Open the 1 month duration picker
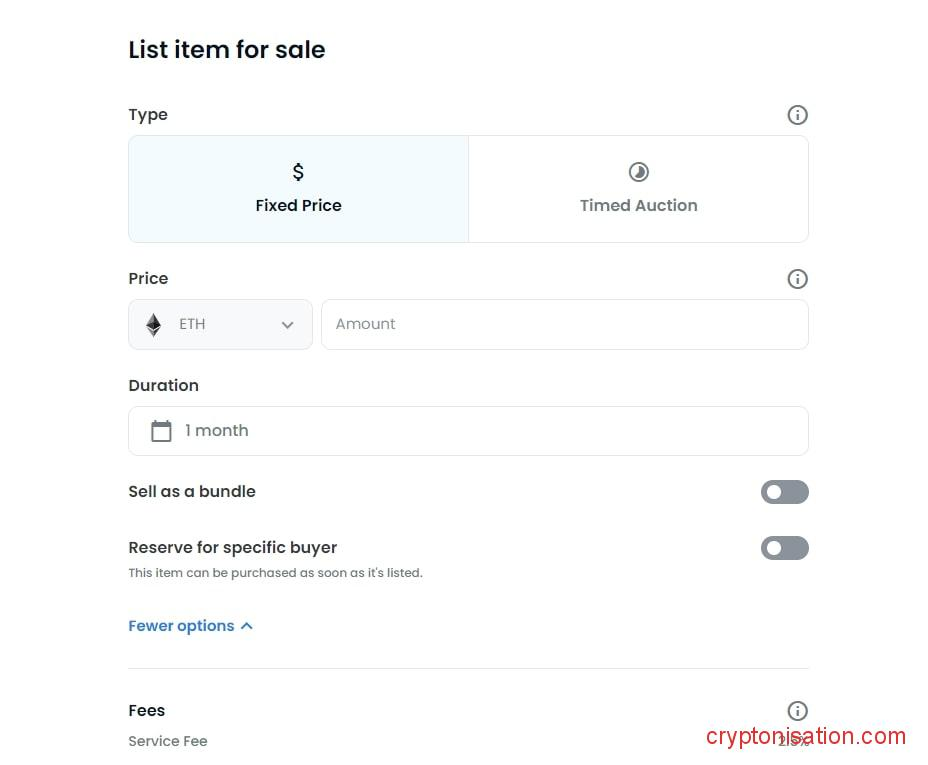This screenshot has width=928, height=765. (468, 431)
